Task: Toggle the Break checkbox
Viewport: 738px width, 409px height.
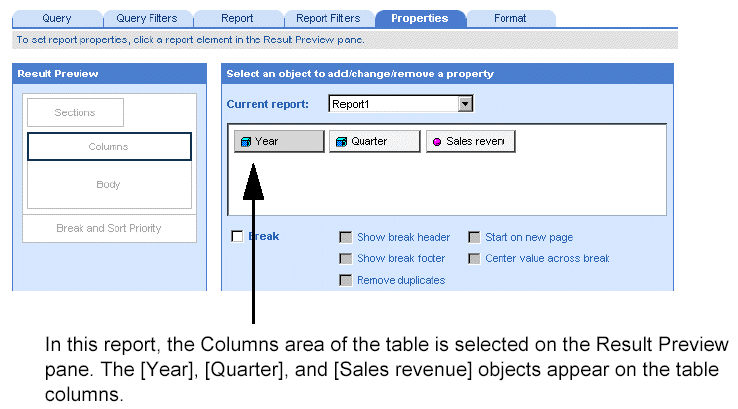Action: click(237, 237)
